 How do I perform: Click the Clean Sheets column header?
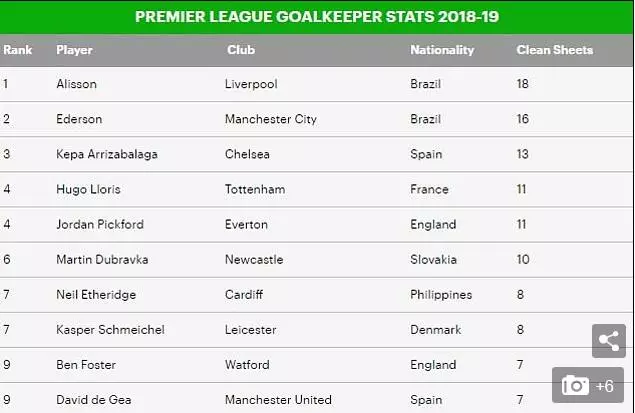coord(554,50)
